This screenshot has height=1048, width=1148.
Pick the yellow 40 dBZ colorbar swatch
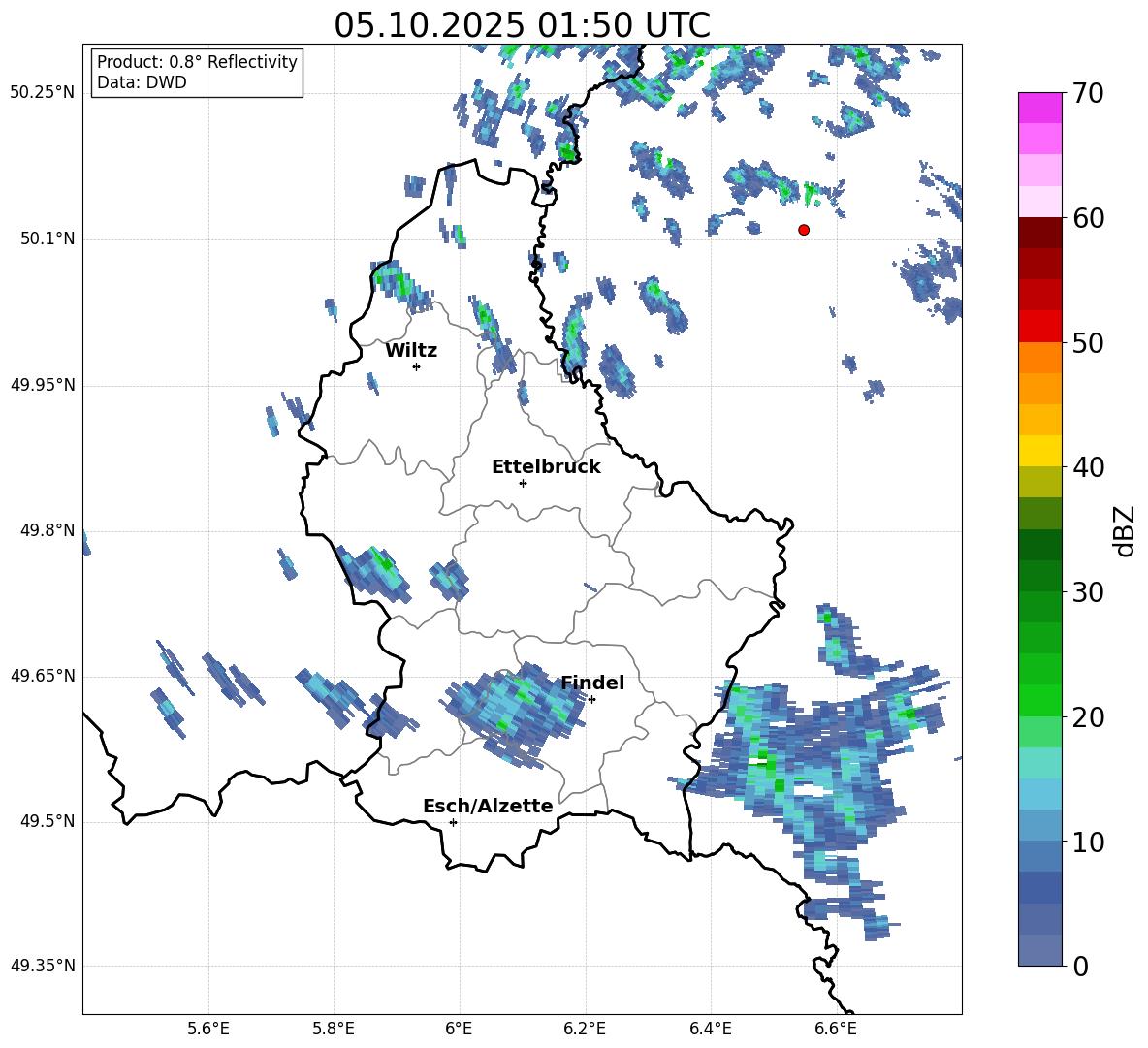click(1040, 451)
